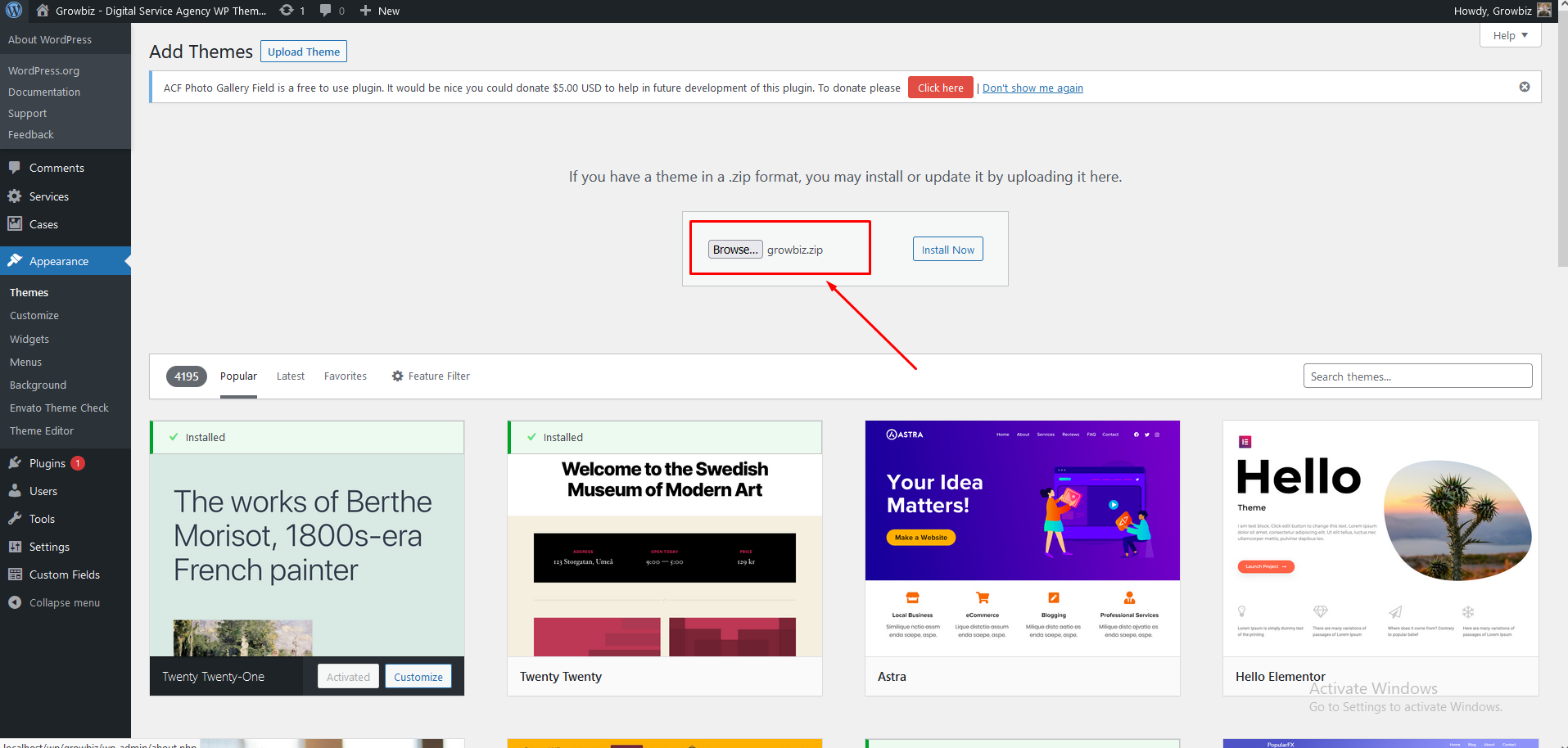Open About WordPress menu item
Image resolution: width=1568 pixels, height=748 pixels.
[50, 39]
